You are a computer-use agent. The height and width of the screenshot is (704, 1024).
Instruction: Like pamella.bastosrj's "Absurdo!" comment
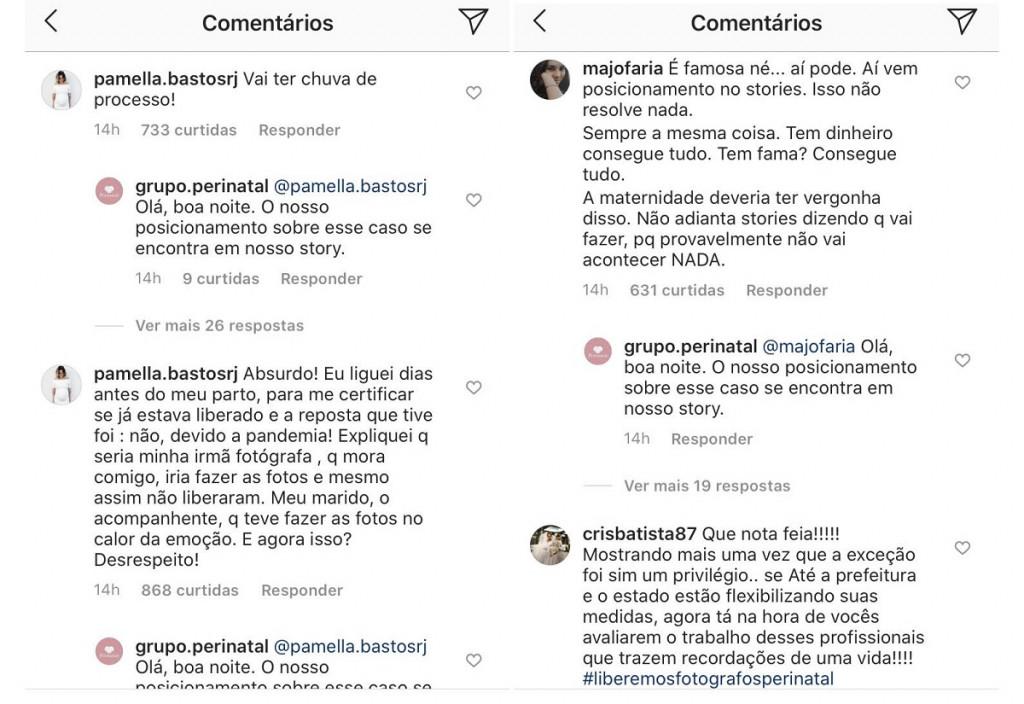[x=474, y=388]
